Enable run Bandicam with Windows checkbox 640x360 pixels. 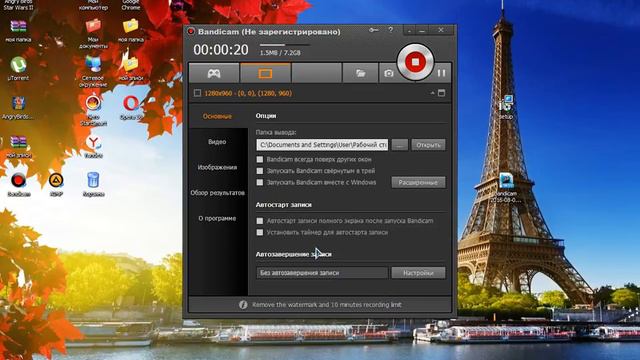[260, 182]
